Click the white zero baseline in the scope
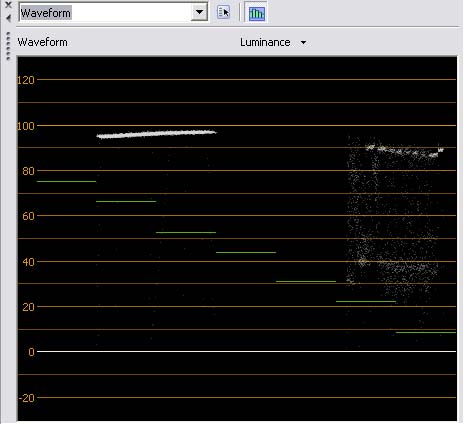Image resolution: width=464 pixels, height=424 pixels. tap(246, 351)
